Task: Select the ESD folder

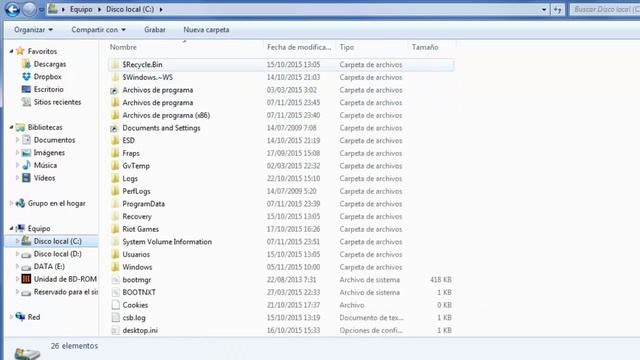Action: [x=129, y=141]
